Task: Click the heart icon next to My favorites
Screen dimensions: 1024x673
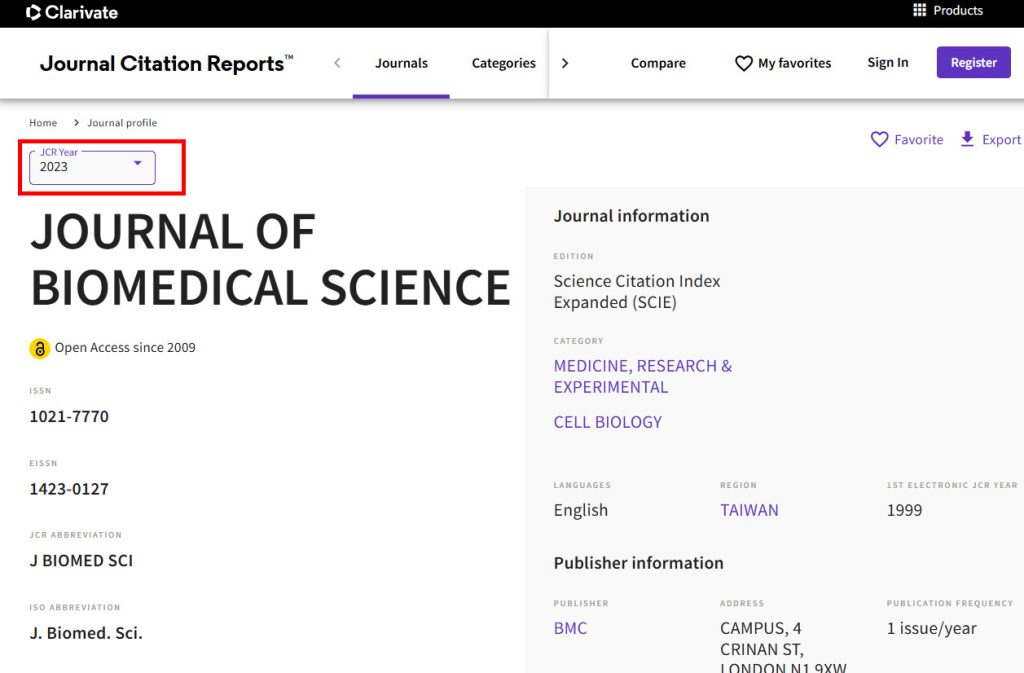Action: click(x=743, y=63)
